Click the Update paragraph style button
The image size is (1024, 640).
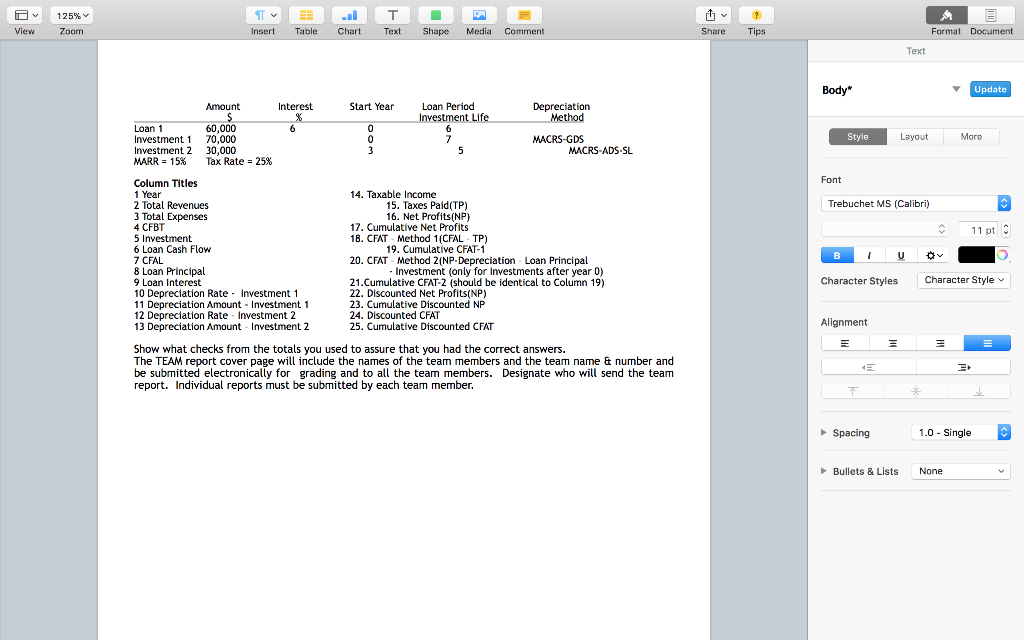pyautogui.click(x=989, y=89)
